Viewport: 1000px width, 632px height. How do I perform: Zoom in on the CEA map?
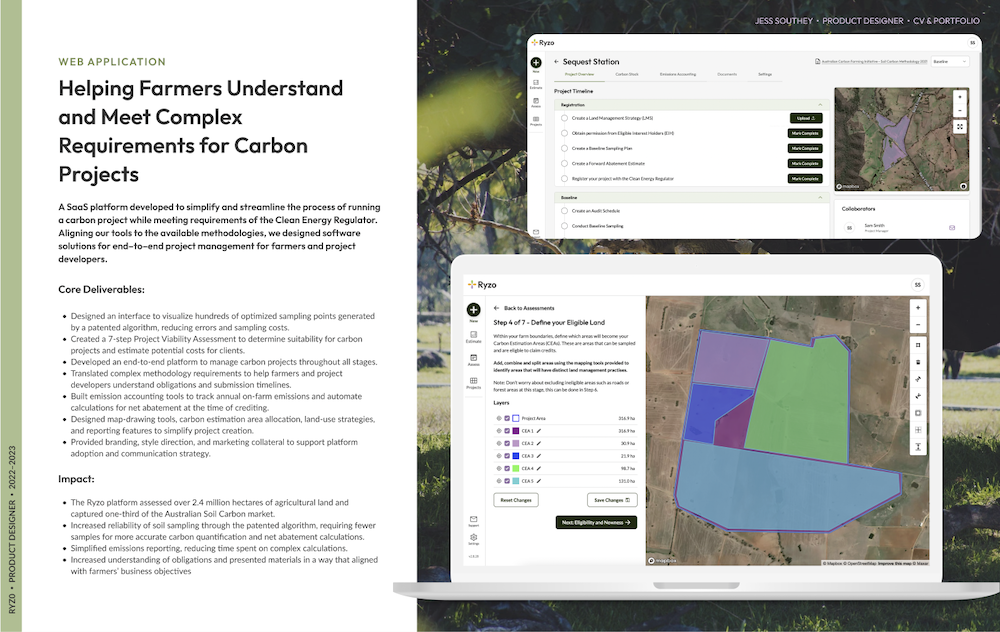click(917, 308)
